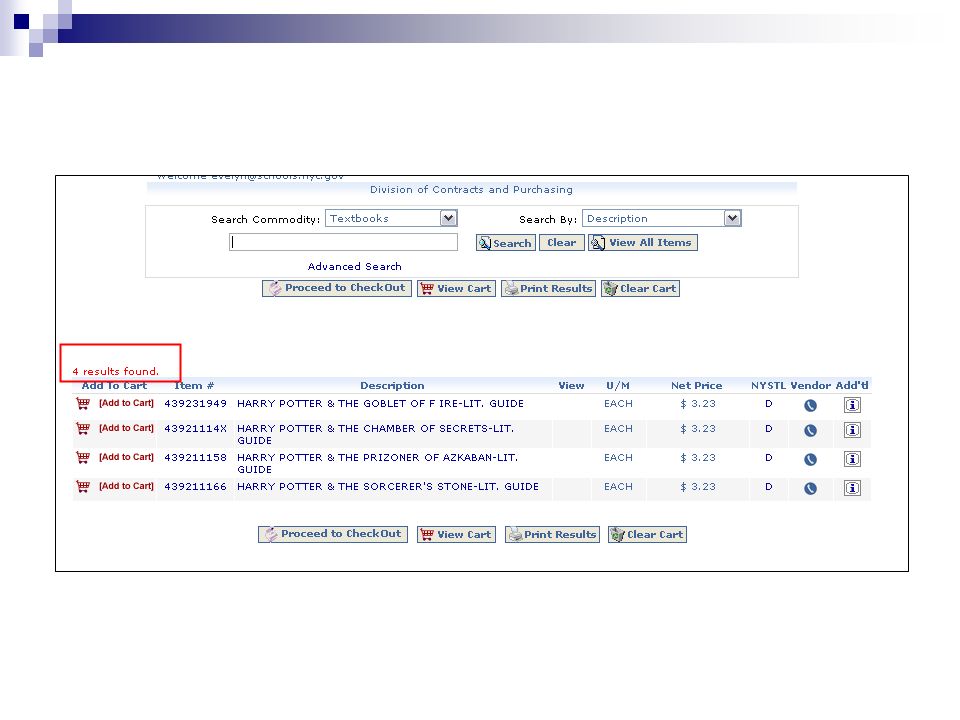The image size is (960, 720).
Task: Click upper View Cart button
Action: click(456, 288)
